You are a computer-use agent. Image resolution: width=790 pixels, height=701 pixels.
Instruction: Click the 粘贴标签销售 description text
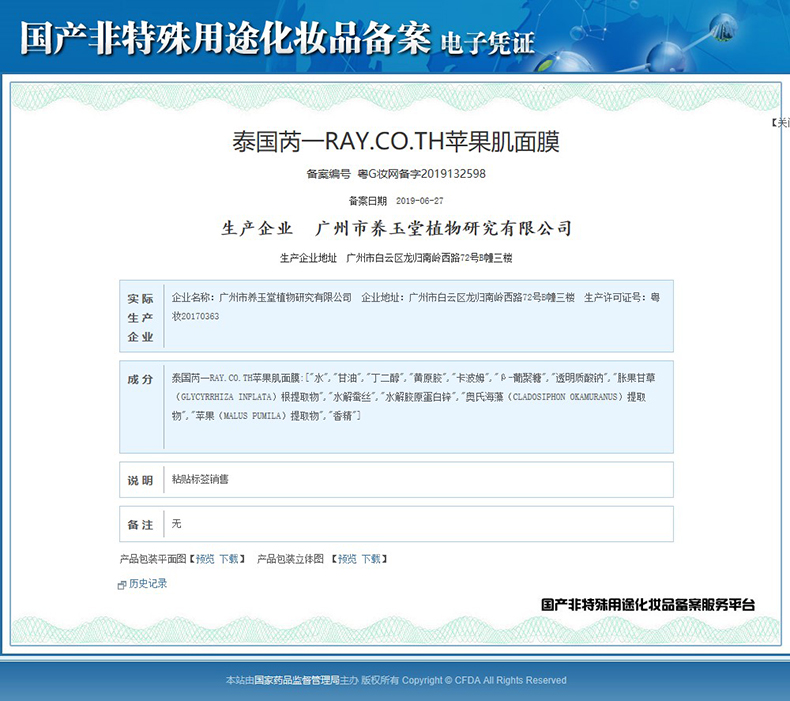tap(200, 480)
